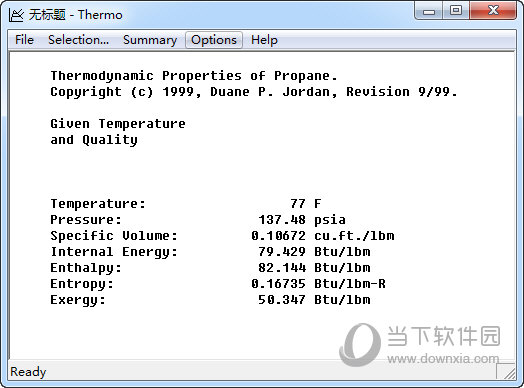The image size is (524, 388).
Task: Click the 'Specific Volume:' label
Action: [x=114, y=236]
